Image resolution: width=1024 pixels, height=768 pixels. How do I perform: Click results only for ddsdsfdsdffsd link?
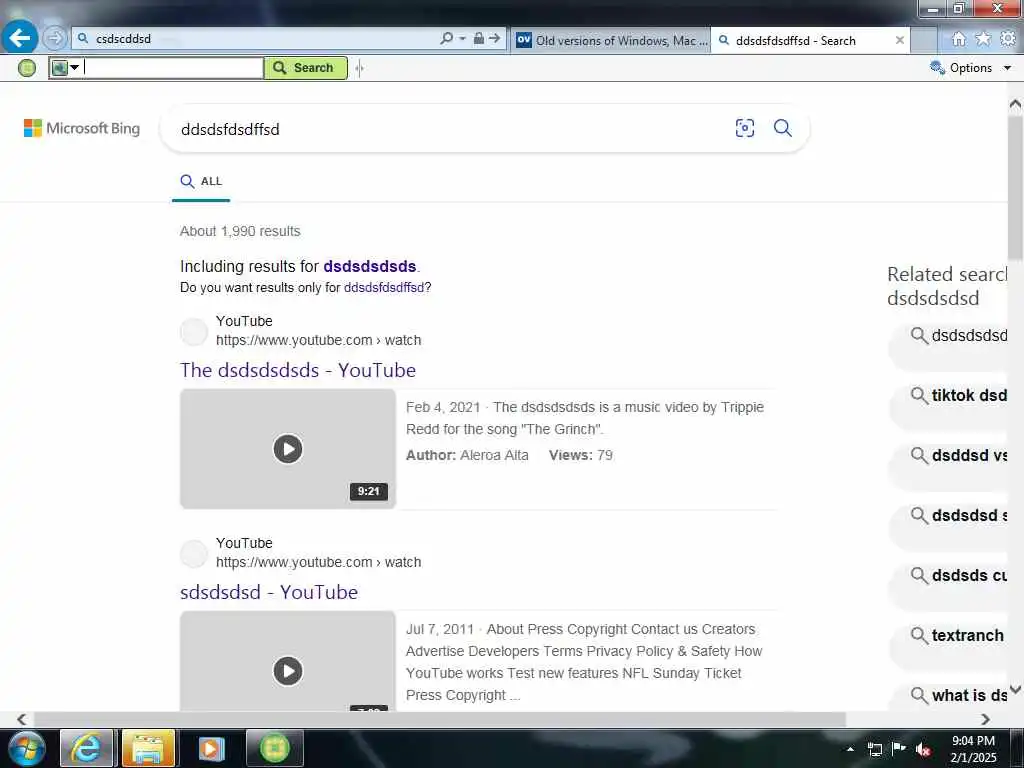point(384,287)
